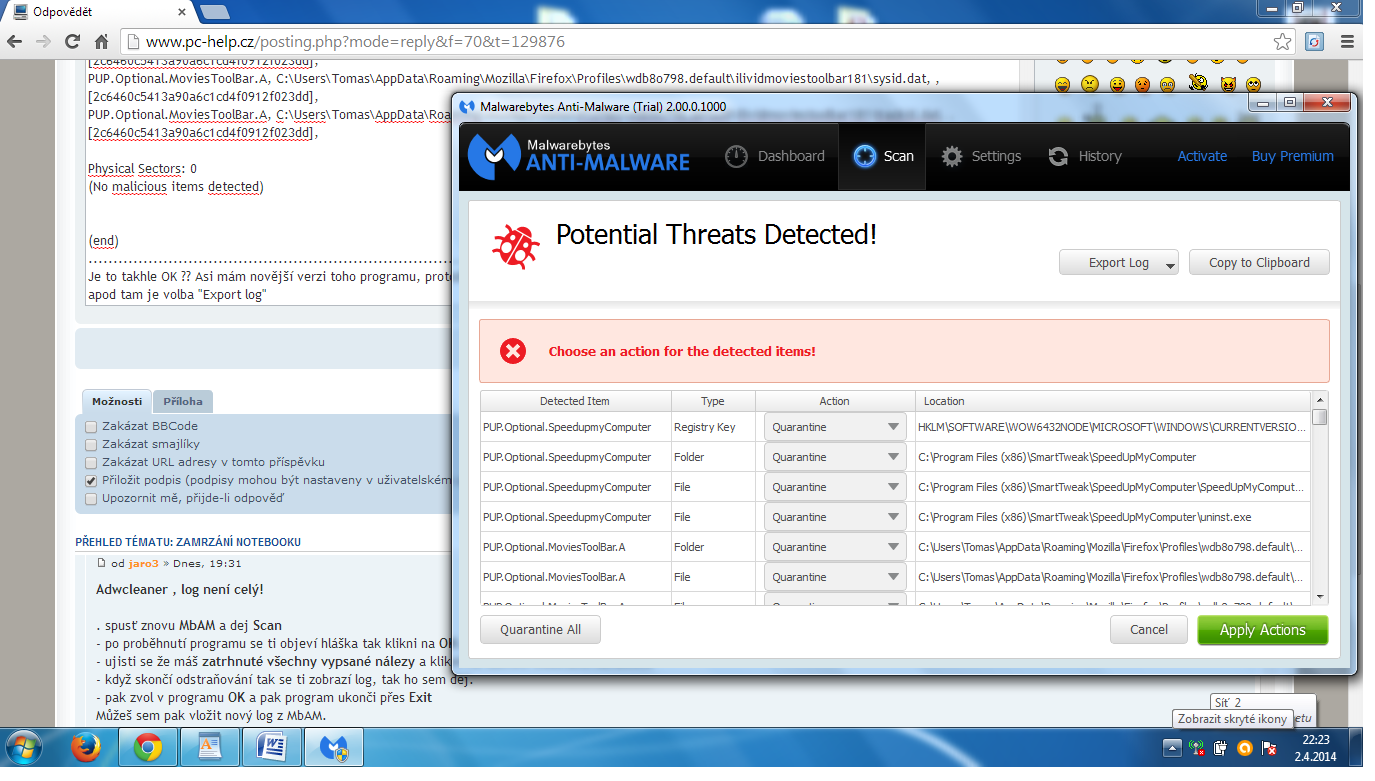Toggle the Upozornit mě checkbox
Viewport: 1375px width, 781px height.
pos(91,498)
